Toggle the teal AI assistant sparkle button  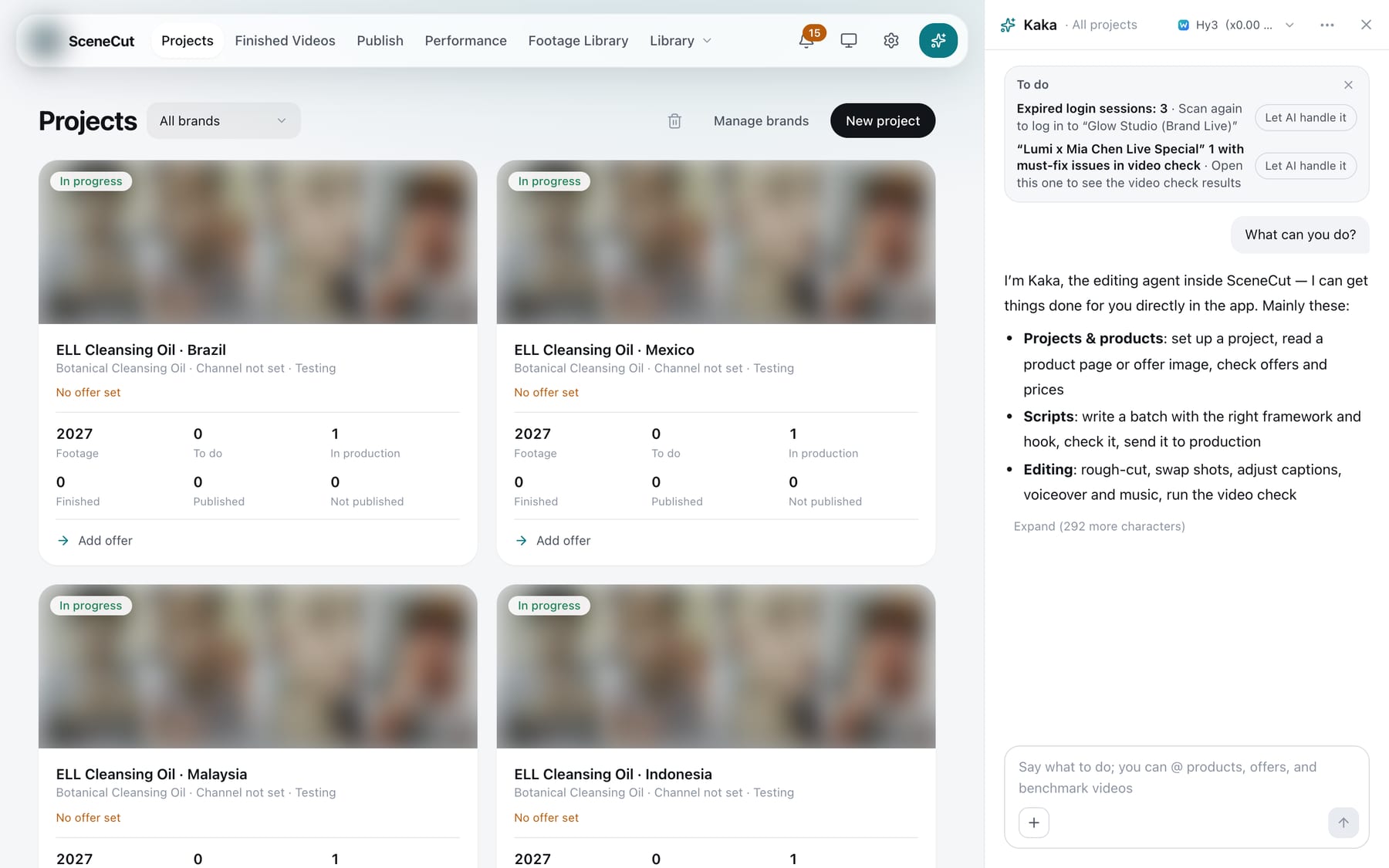[938, 40]
